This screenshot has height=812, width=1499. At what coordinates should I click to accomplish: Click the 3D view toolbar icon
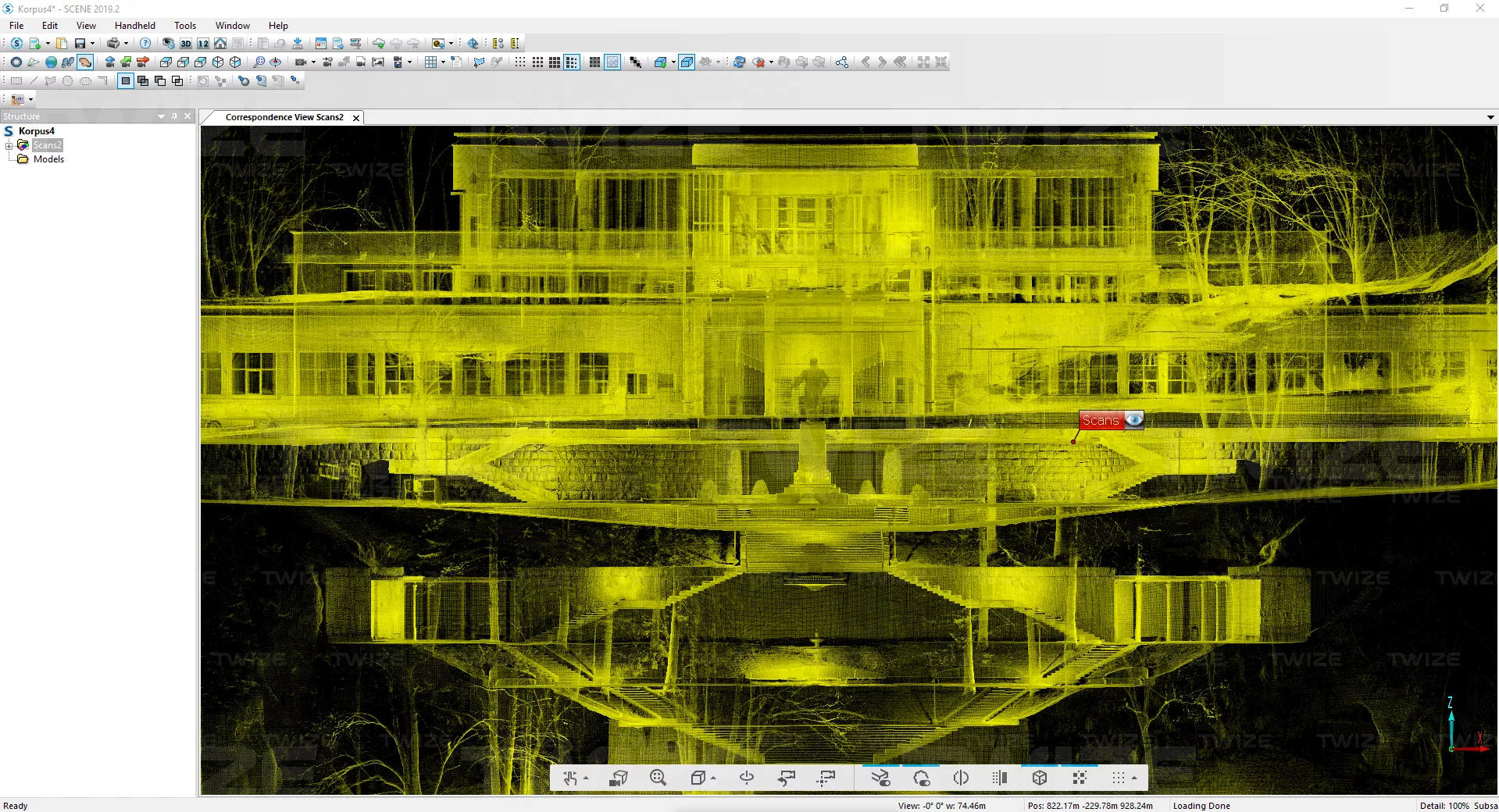click(x=186, y=44)
